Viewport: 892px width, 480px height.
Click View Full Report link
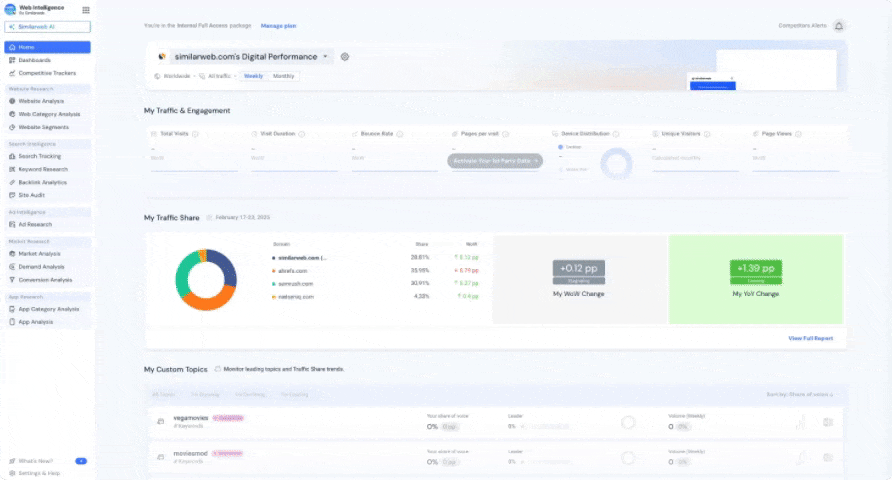[x=809, y=339]
